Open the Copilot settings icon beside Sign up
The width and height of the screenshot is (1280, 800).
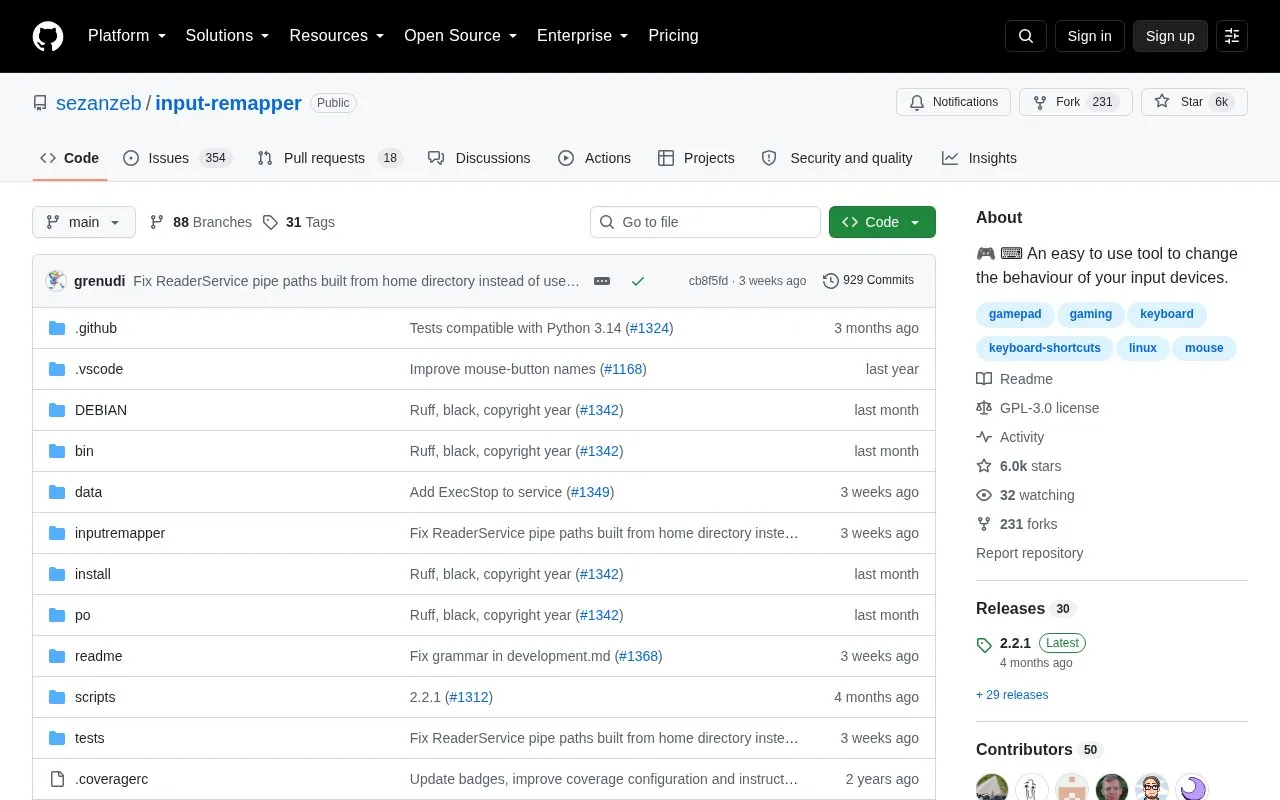(x=1232, y=36)
